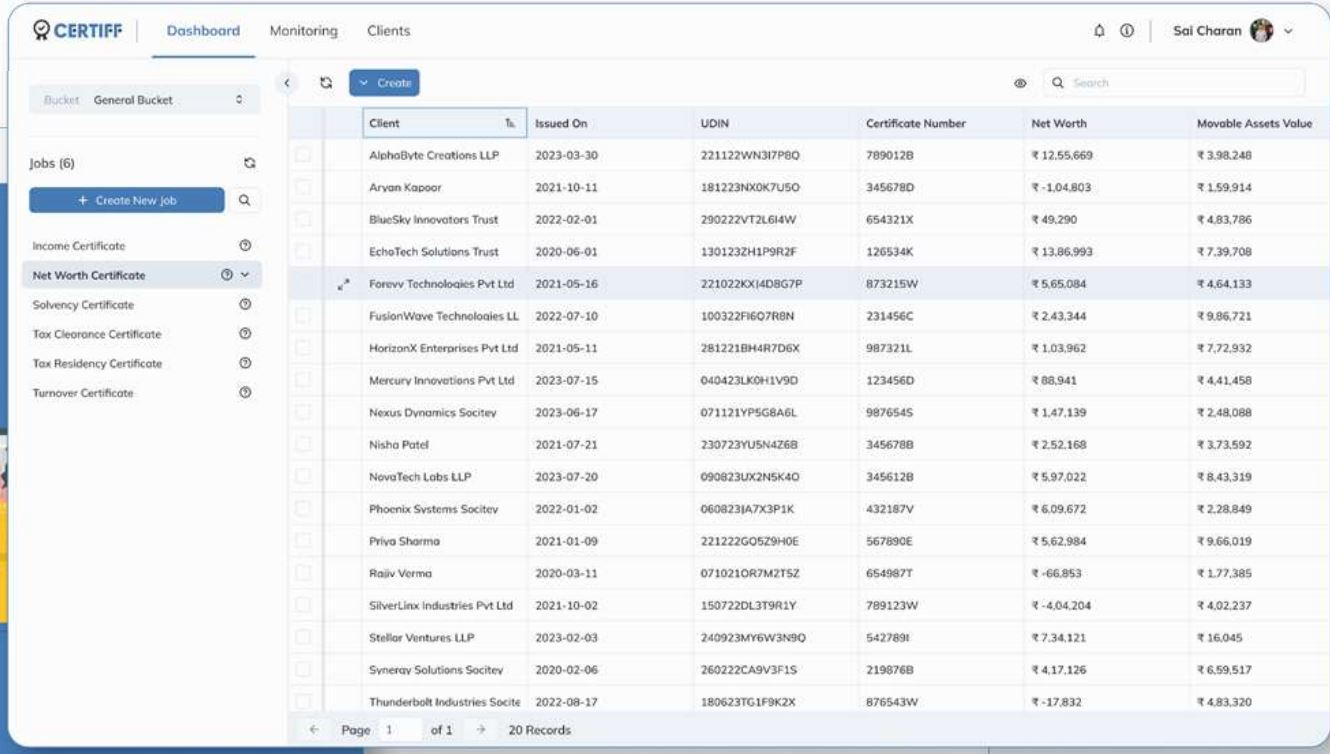Click Thunderbolt Industries client cell
Screen dimensions: 1330x754
point(444,702)
